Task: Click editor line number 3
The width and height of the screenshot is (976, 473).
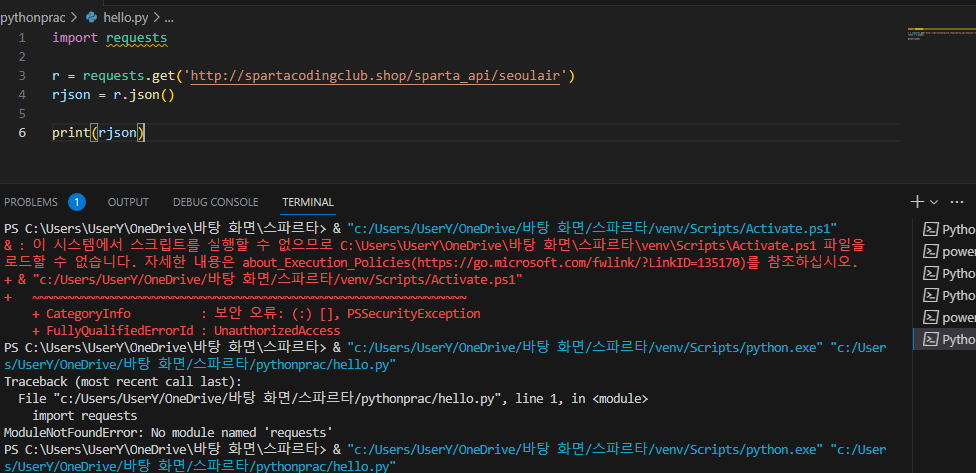Action: tap(22, 76)
